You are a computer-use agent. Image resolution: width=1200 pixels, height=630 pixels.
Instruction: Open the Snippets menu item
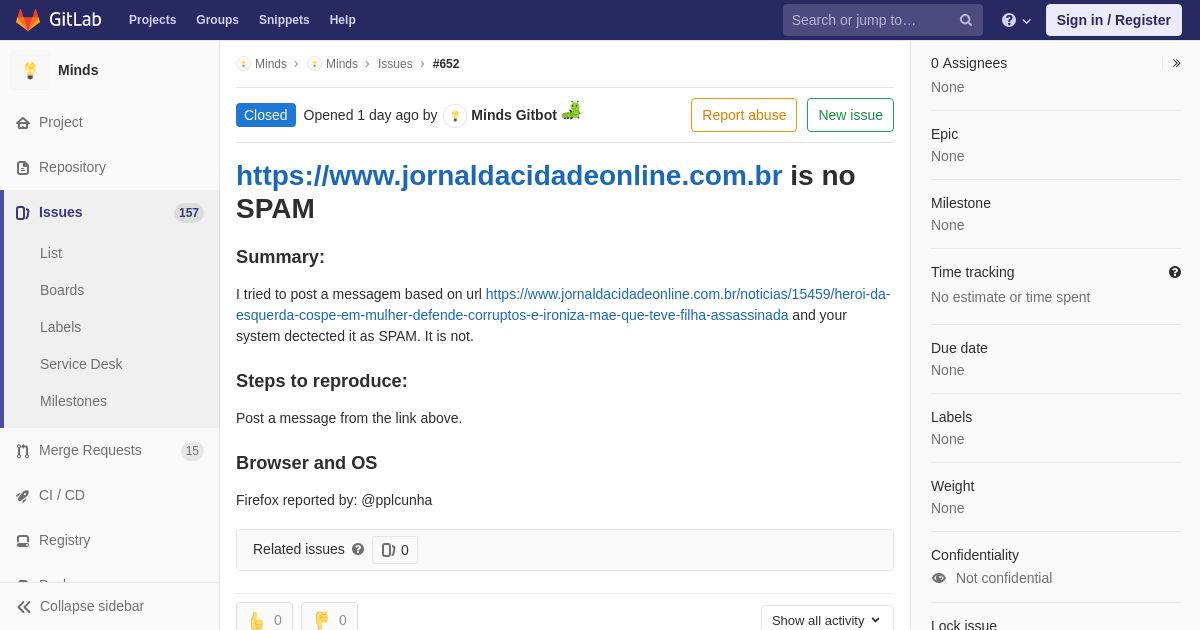(x=284, y=20)
